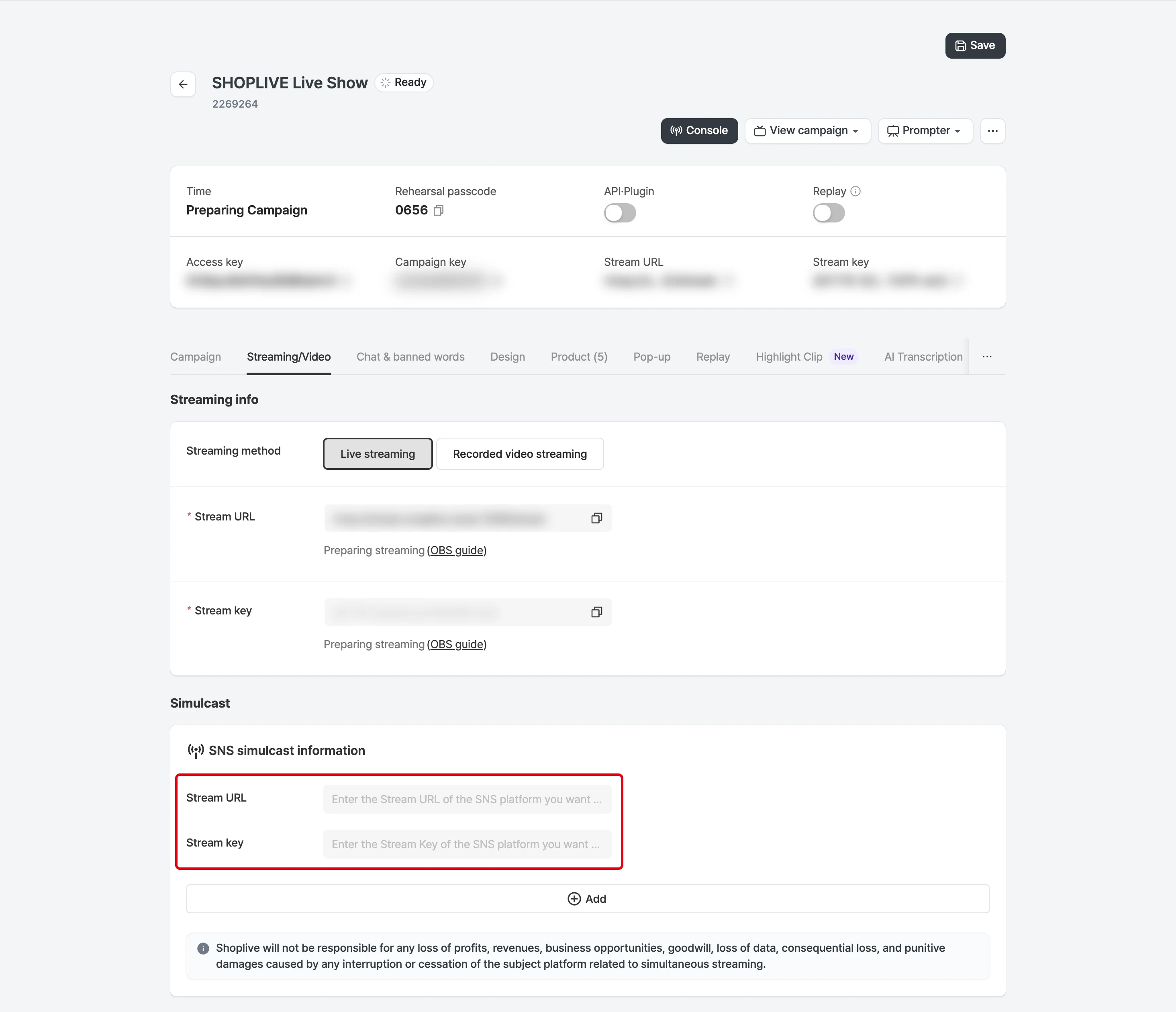Expand the View campaign dropdown

point(807,131)
